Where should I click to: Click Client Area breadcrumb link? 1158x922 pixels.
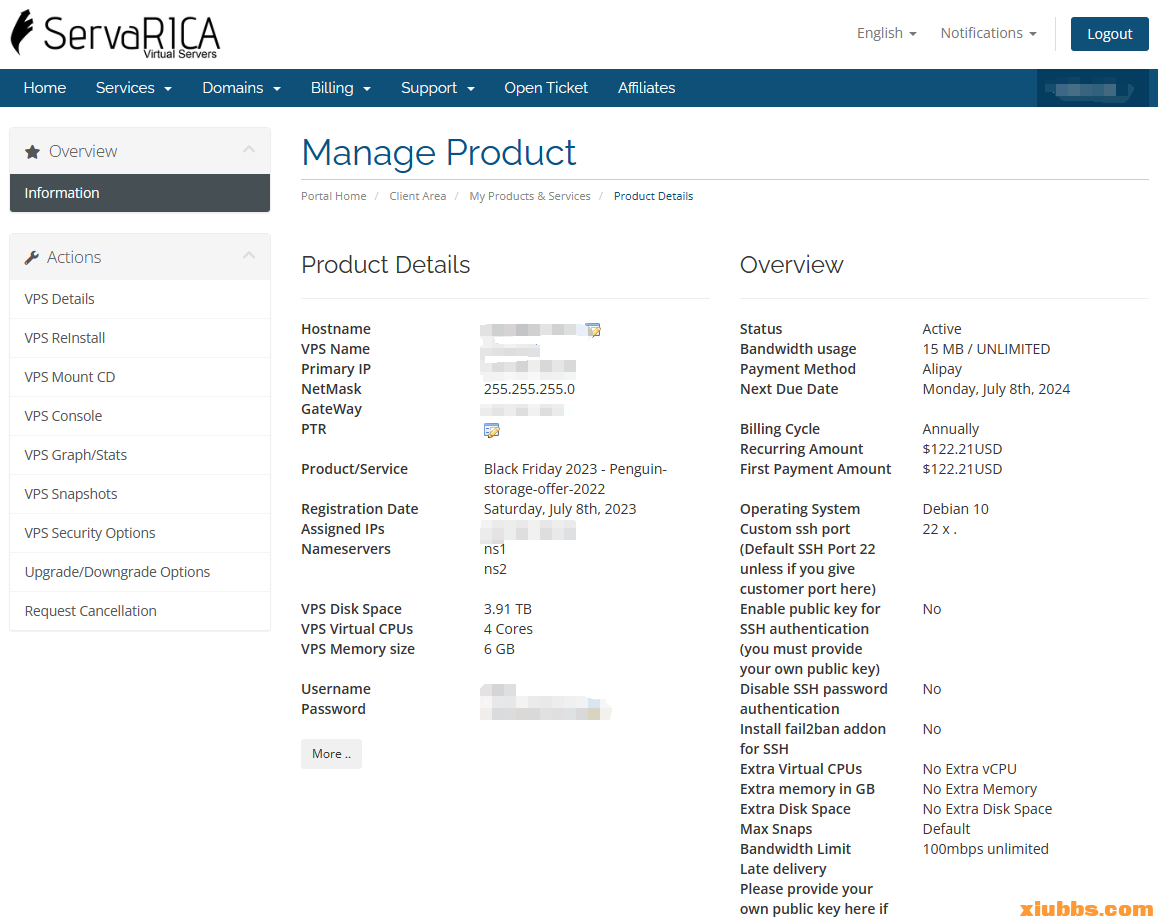tap(418, 196)
